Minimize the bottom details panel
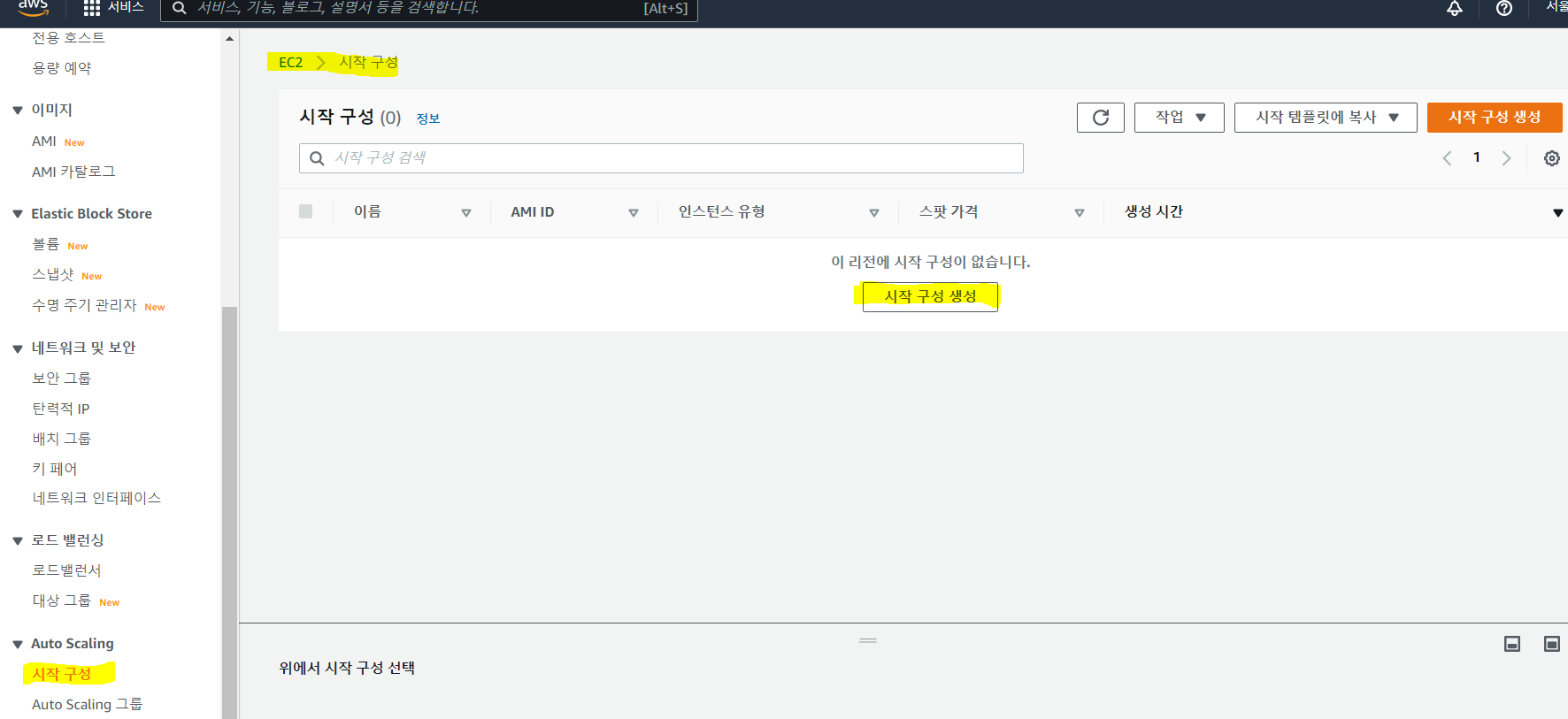 pos(1512,644)
